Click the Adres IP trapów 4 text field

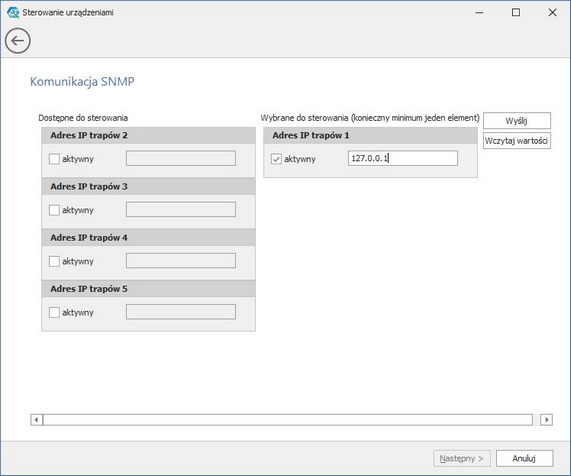coord(181,261)
